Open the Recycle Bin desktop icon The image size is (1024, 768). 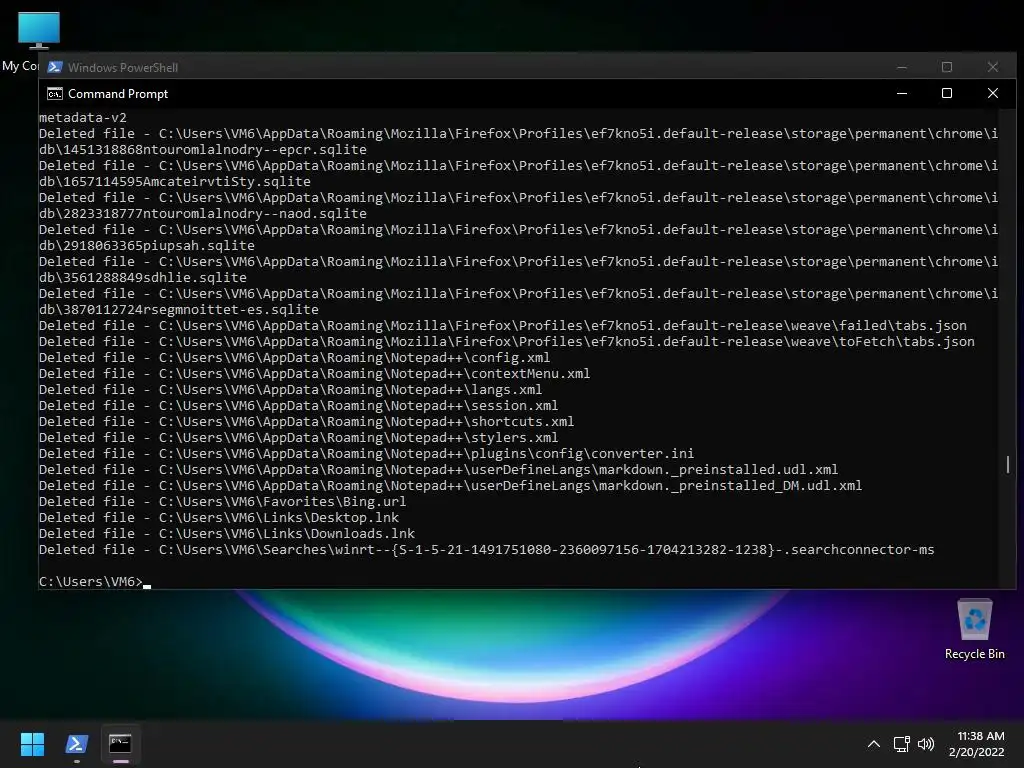pyautogui.click(x=974, y=629)
